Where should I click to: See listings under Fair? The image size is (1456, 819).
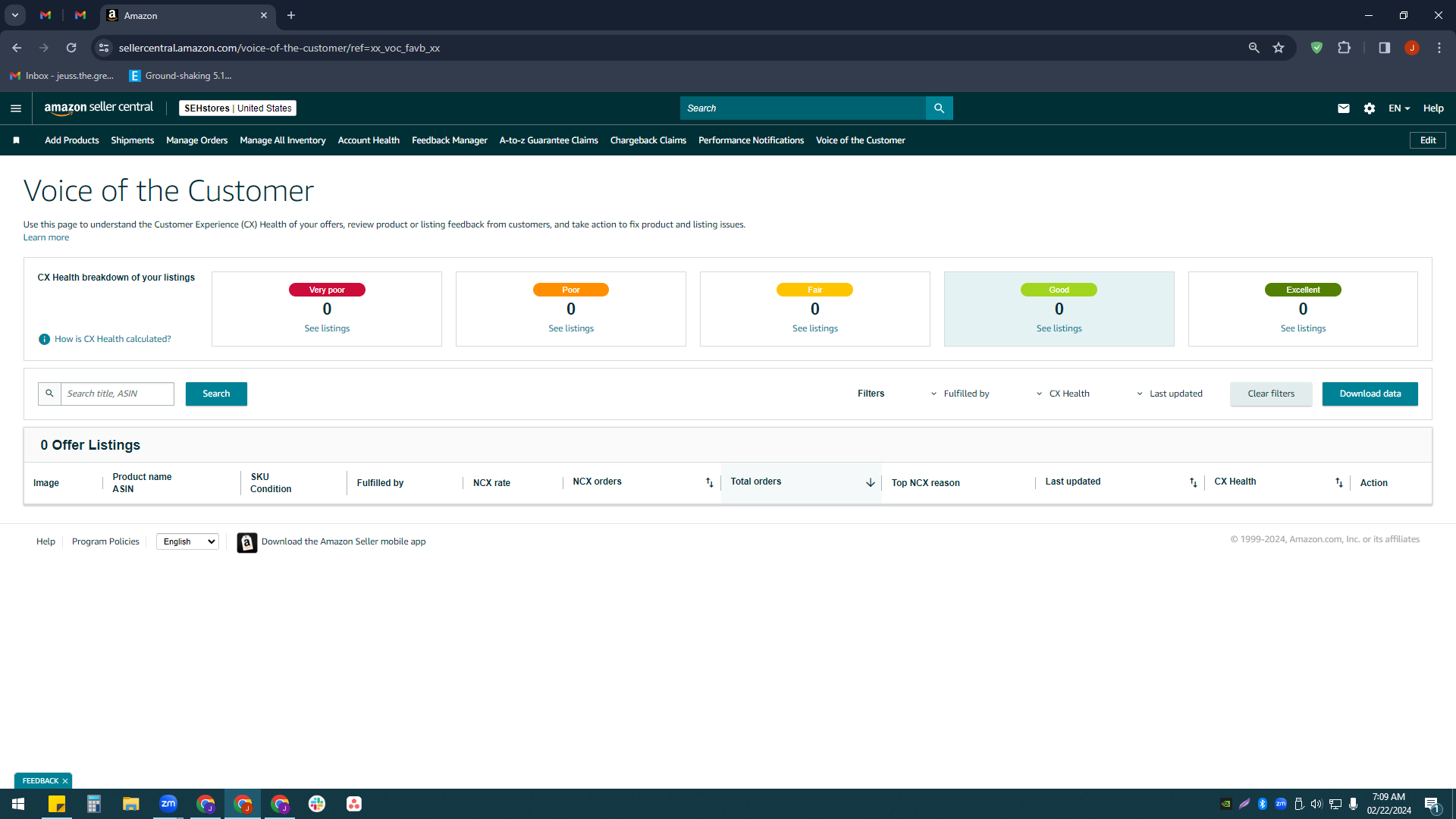815,328
